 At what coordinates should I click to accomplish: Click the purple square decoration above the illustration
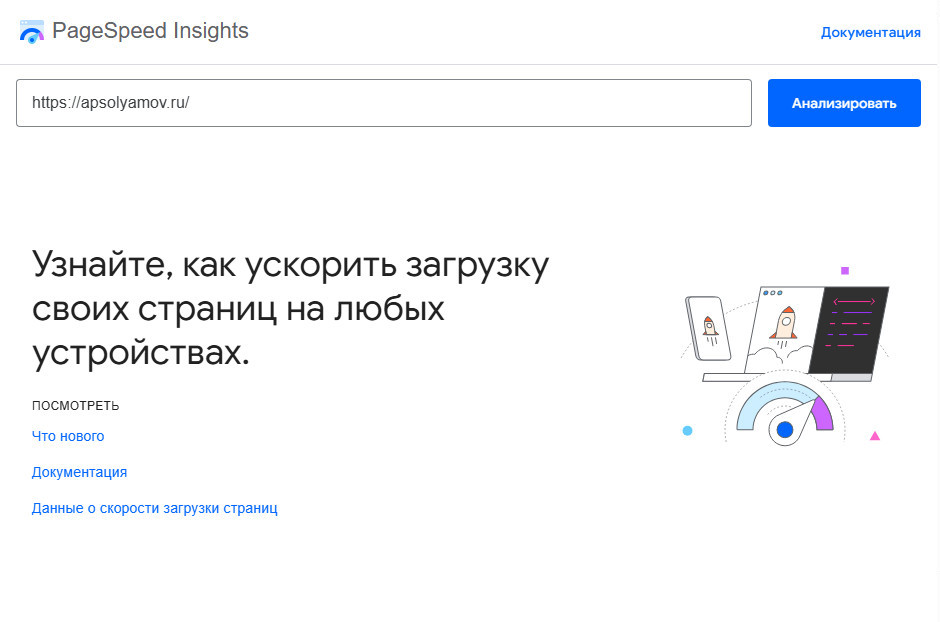click(x=846, y=268)
